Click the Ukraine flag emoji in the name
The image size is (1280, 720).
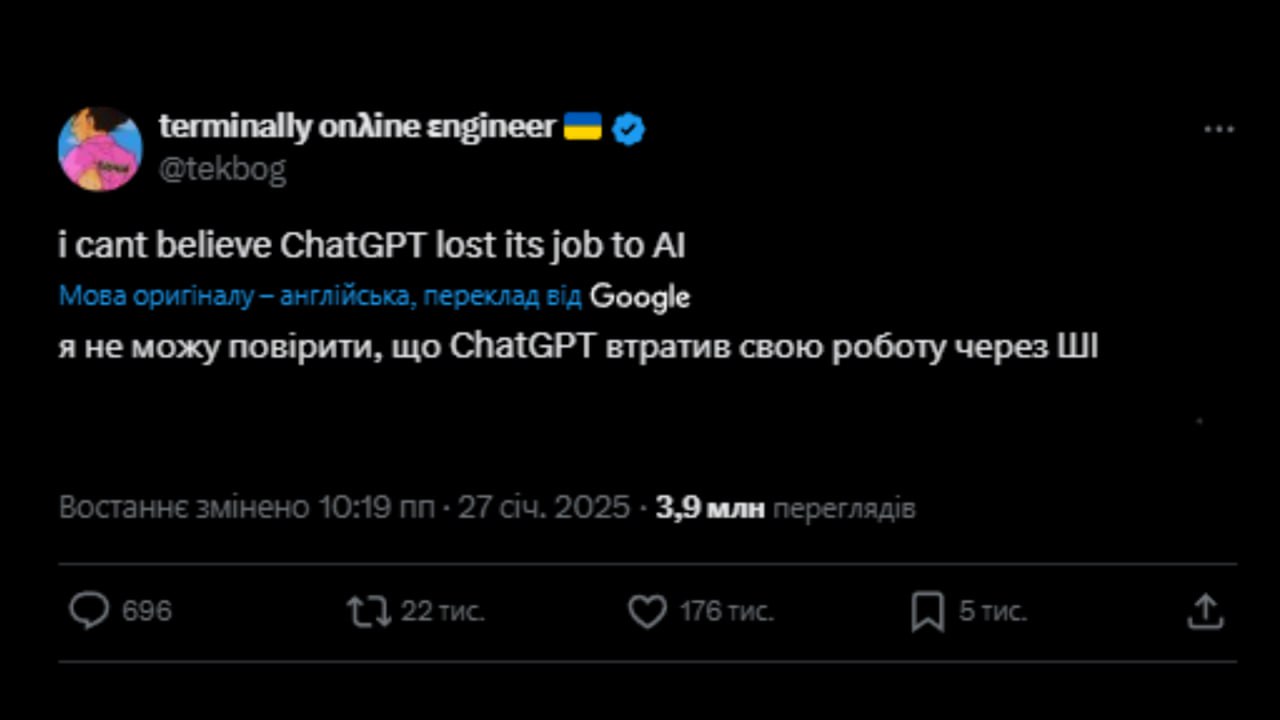(x=583, y=127)
